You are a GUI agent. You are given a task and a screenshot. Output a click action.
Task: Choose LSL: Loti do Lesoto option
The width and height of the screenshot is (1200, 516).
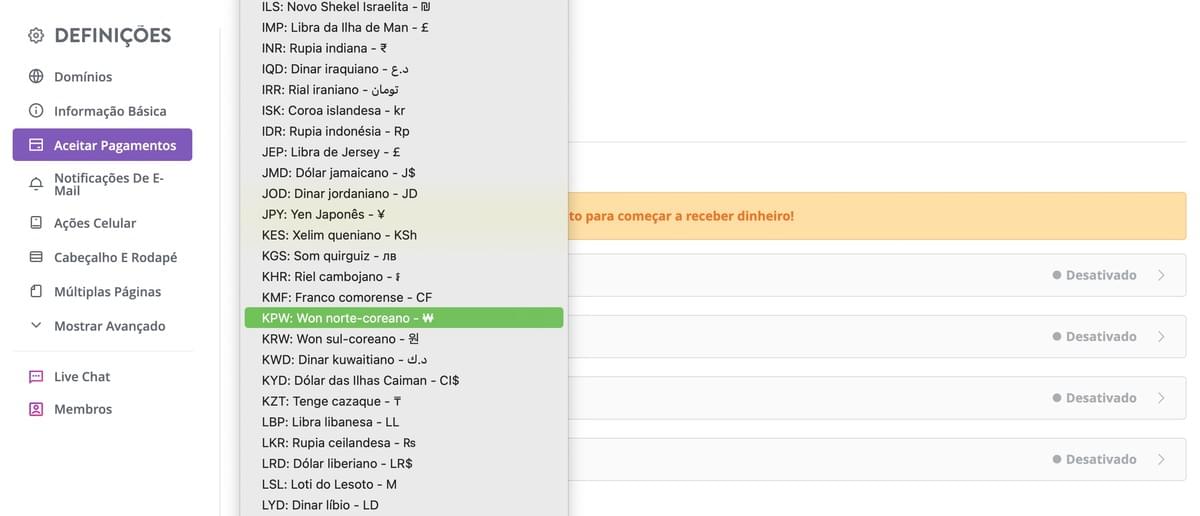[x=404, y=484]
